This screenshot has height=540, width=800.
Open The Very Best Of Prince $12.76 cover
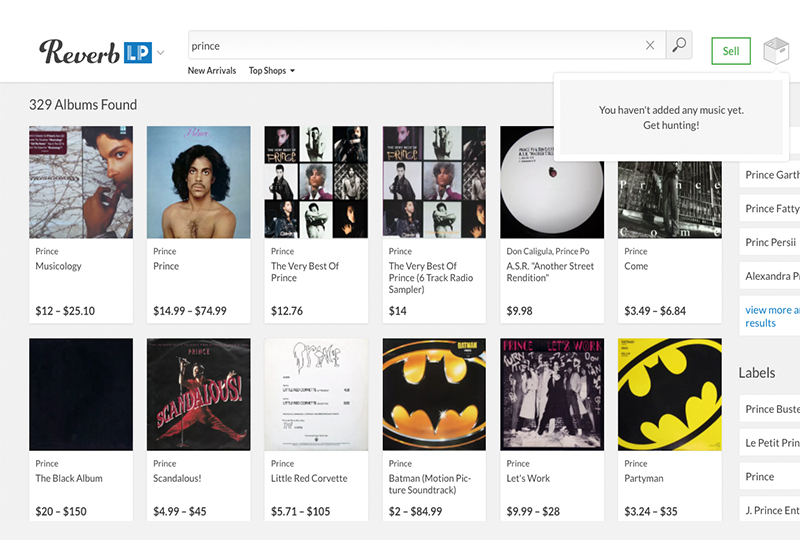coord(316,182)
